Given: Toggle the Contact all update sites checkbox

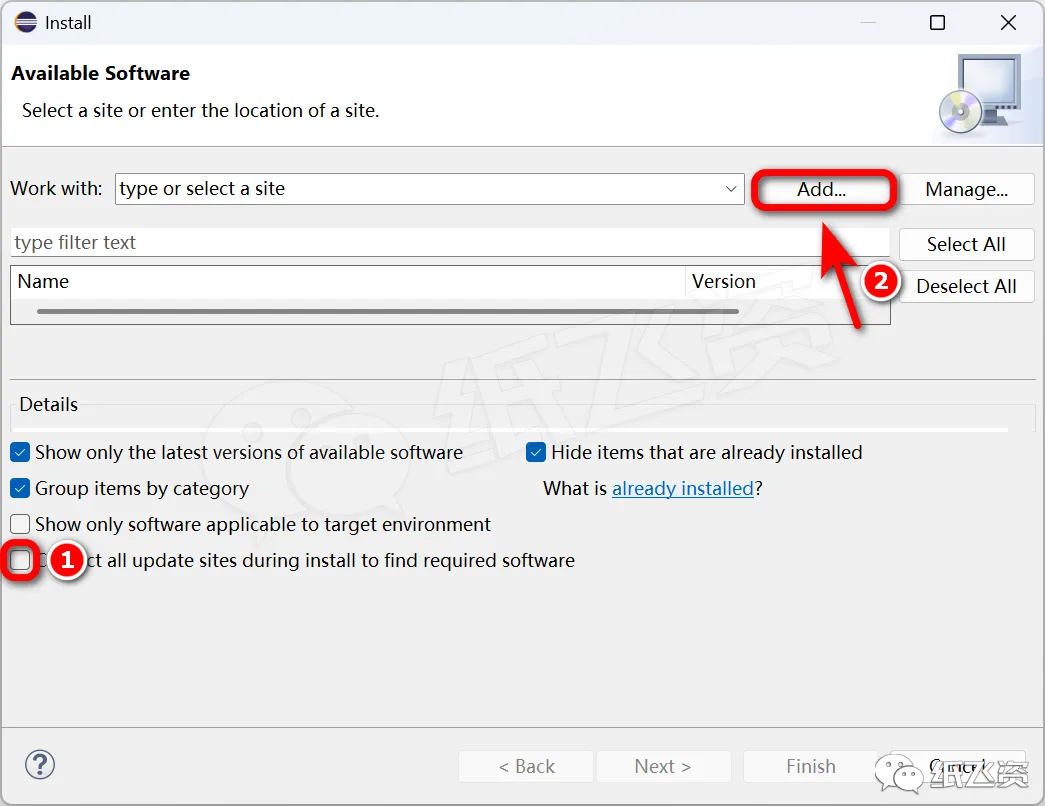Looking at the screenshot, I should (x=20, y=561).
